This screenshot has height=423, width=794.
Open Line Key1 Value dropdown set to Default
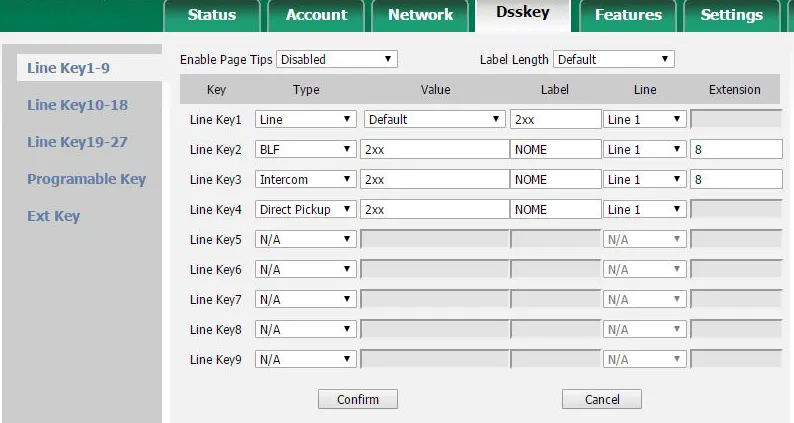pos(434,120)
